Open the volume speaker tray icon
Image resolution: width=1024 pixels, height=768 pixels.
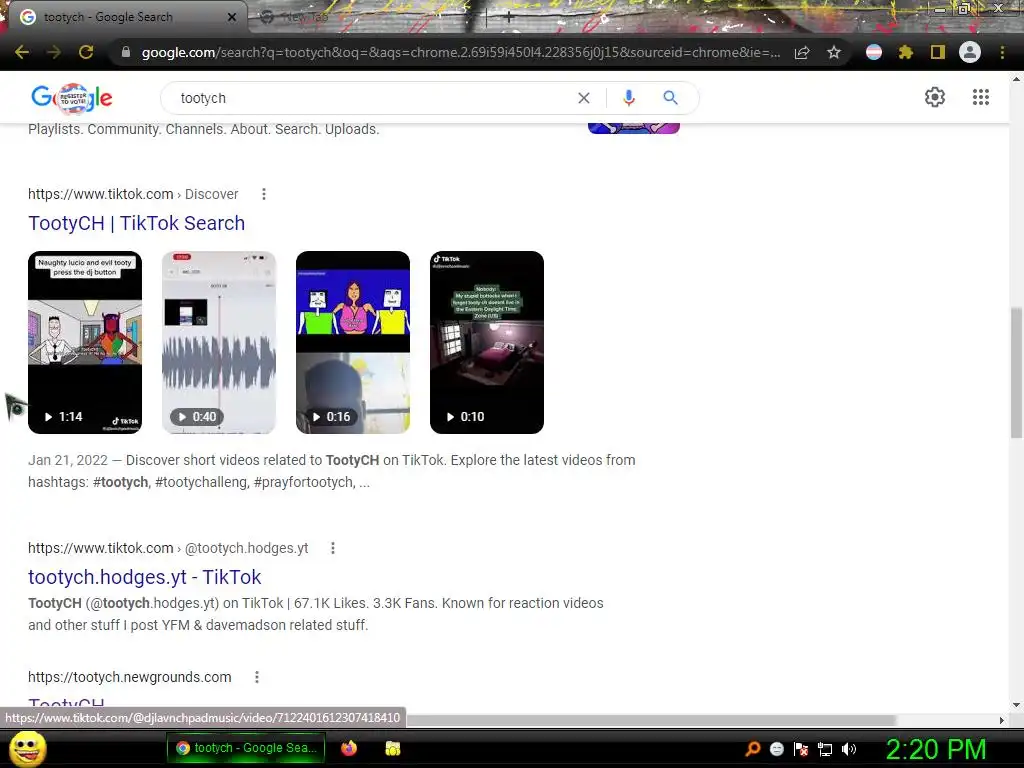(849, 749)
